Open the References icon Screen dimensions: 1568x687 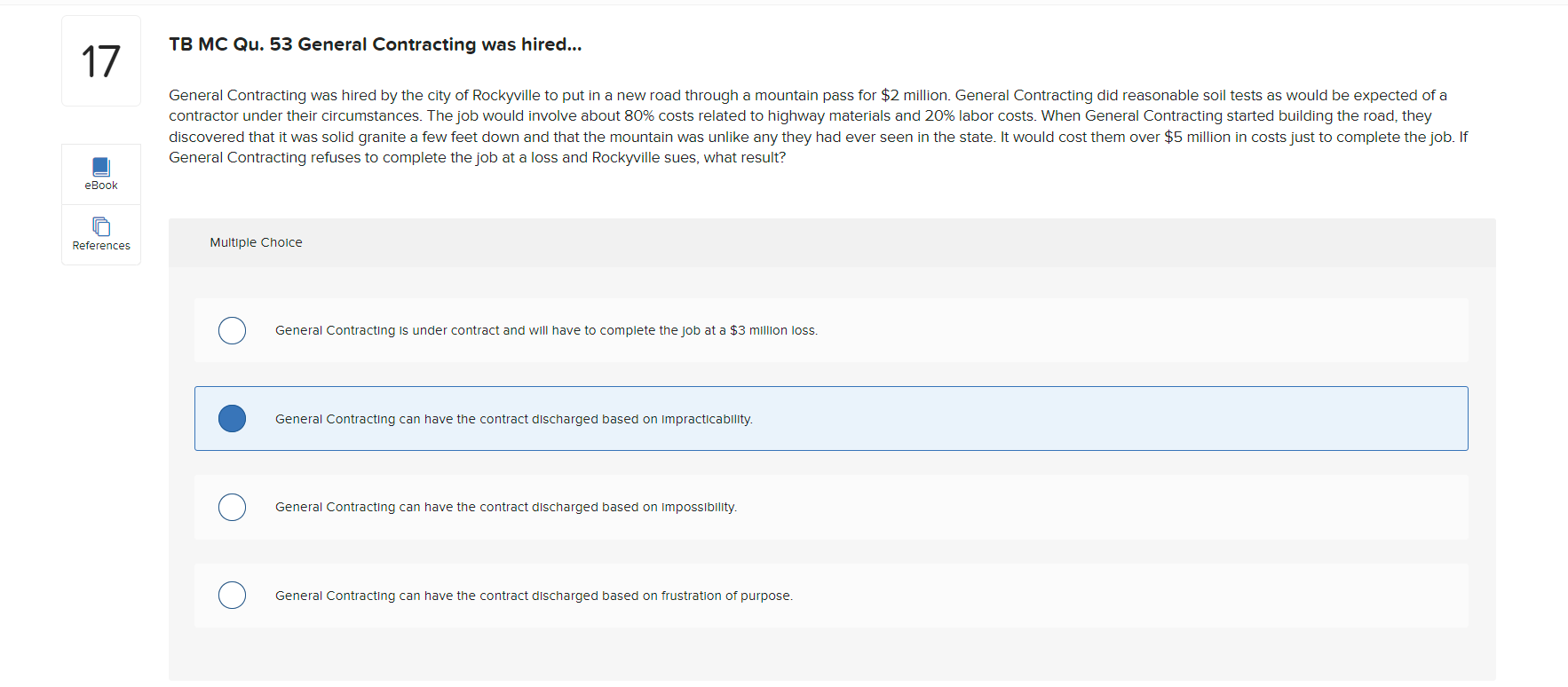101,226
